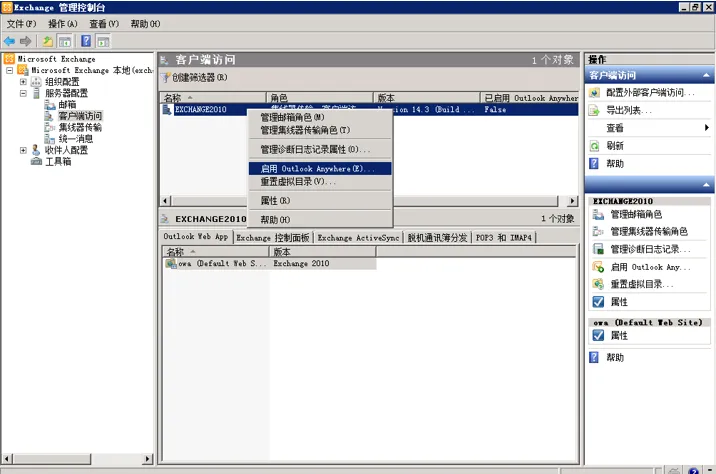Choose 管理诊断日志记录属性 in context menu
This screenshot has width=716, height=474.
320,149
